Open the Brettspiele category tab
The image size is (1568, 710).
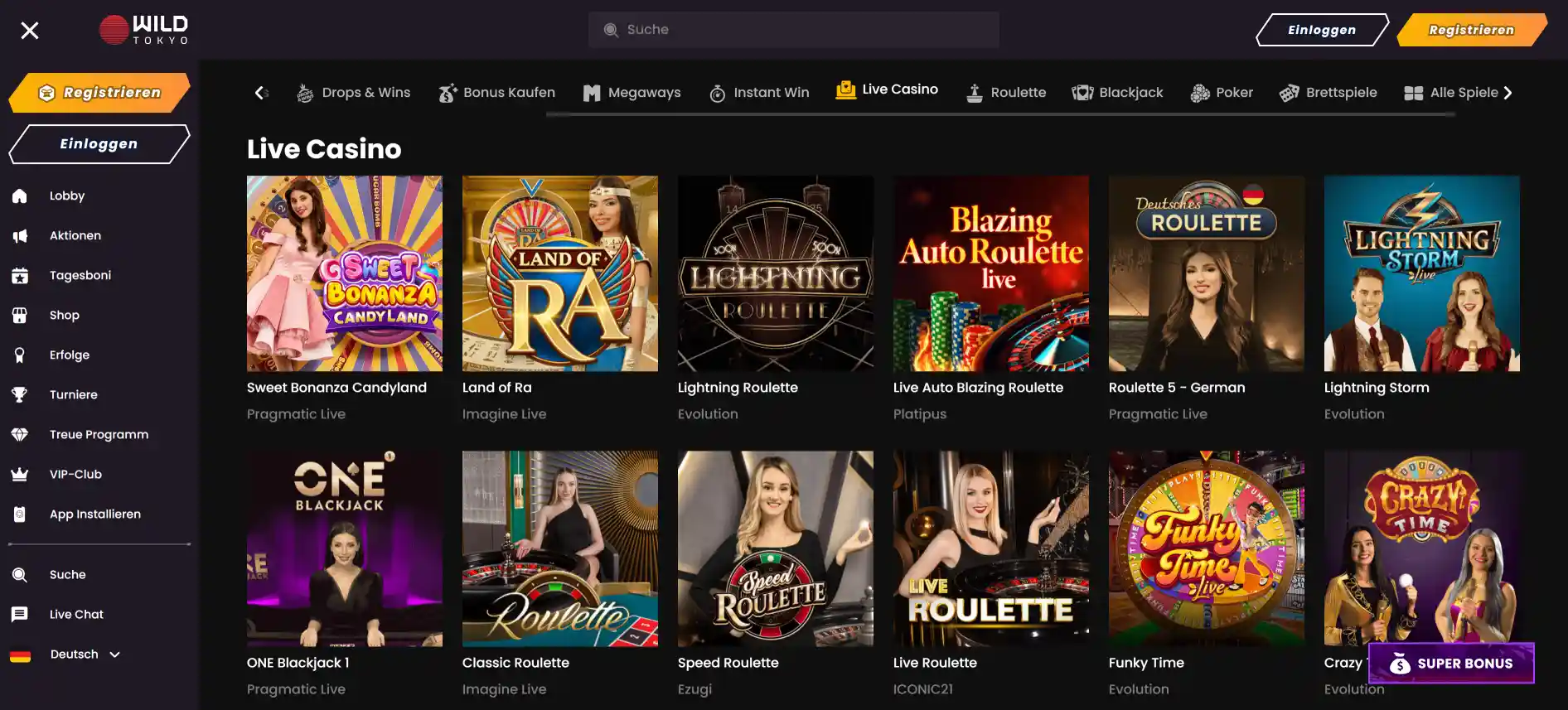[1328, 93]
